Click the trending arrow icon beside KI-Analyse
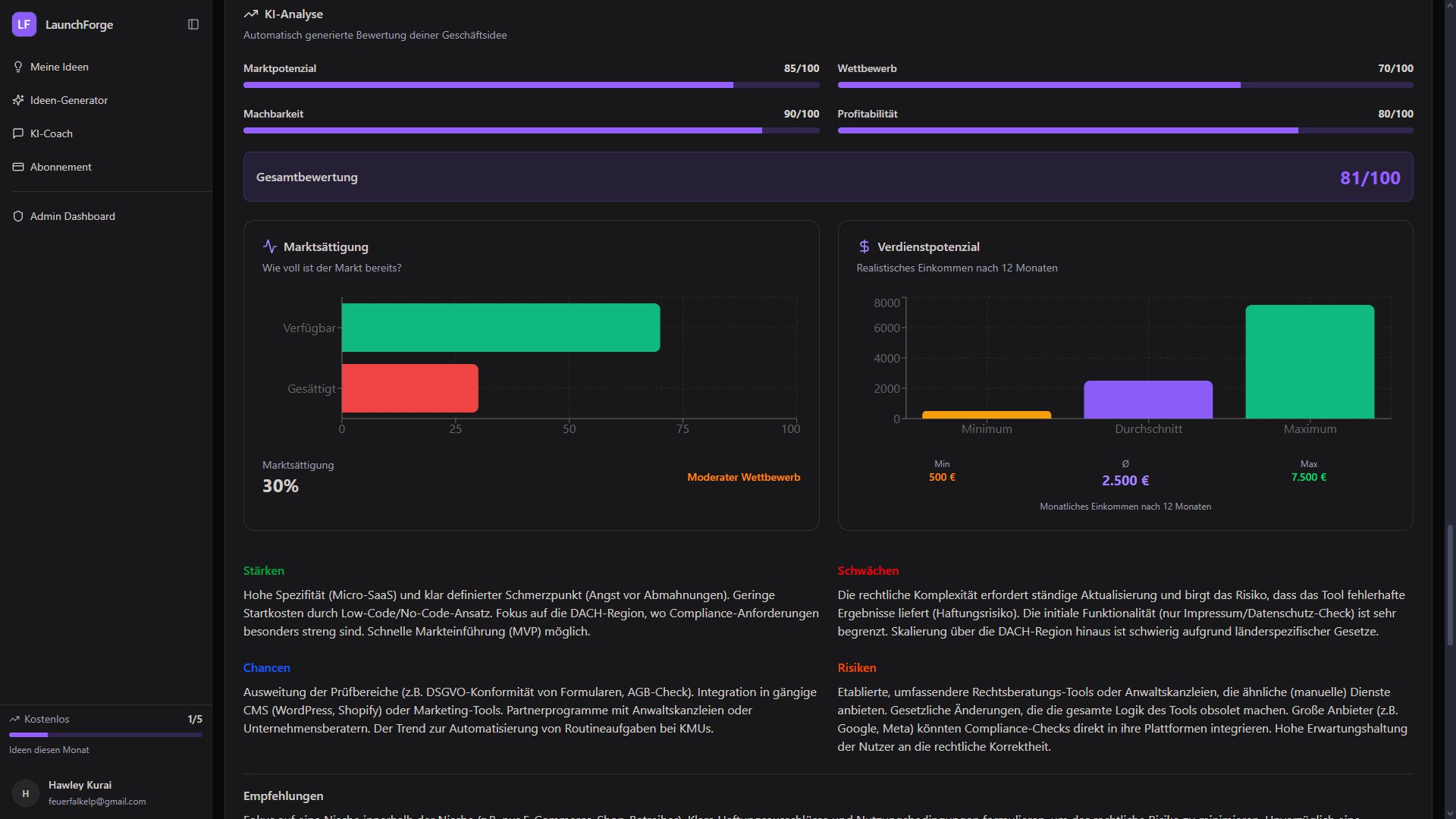This screenshot has height=819, width=1456. tap(251, 14)
